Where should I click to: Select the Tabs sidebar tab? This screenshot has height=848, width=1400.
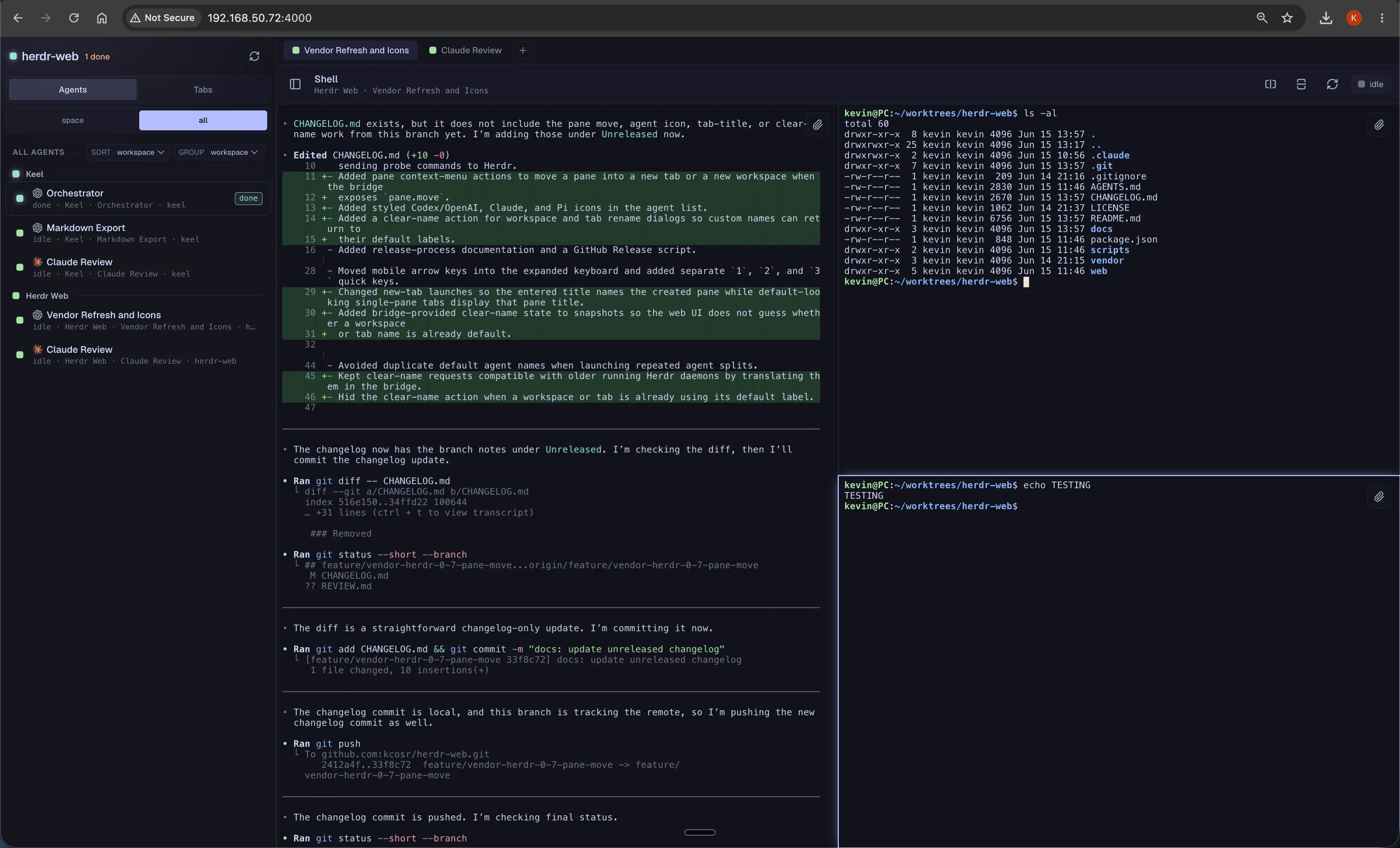[x=203, y=89]
